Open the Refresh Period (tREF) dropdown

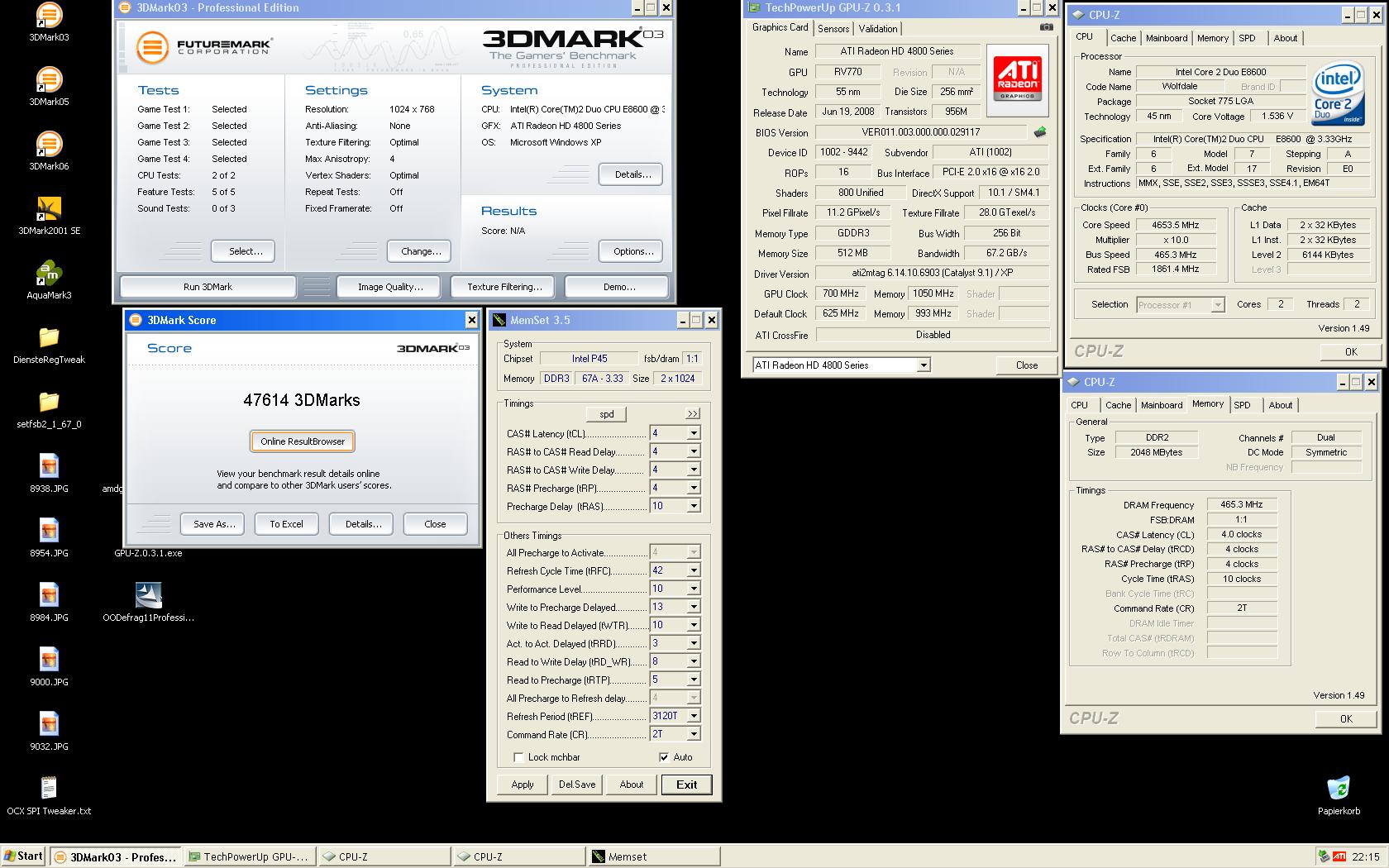click(694, 716)
